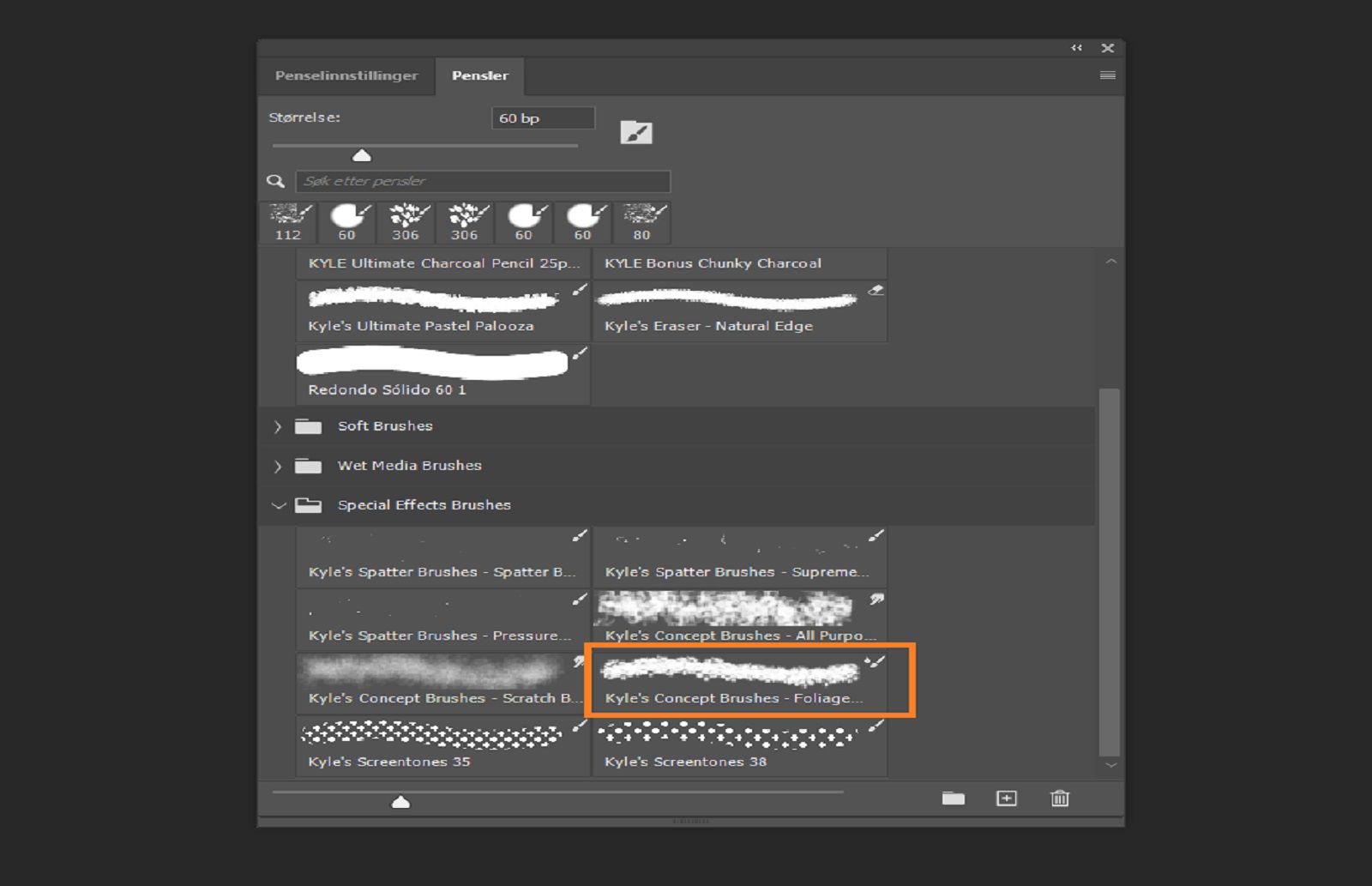Select the recent brush preset sized 80
This screenshot has width=1372, height=886.
[642, 223]
